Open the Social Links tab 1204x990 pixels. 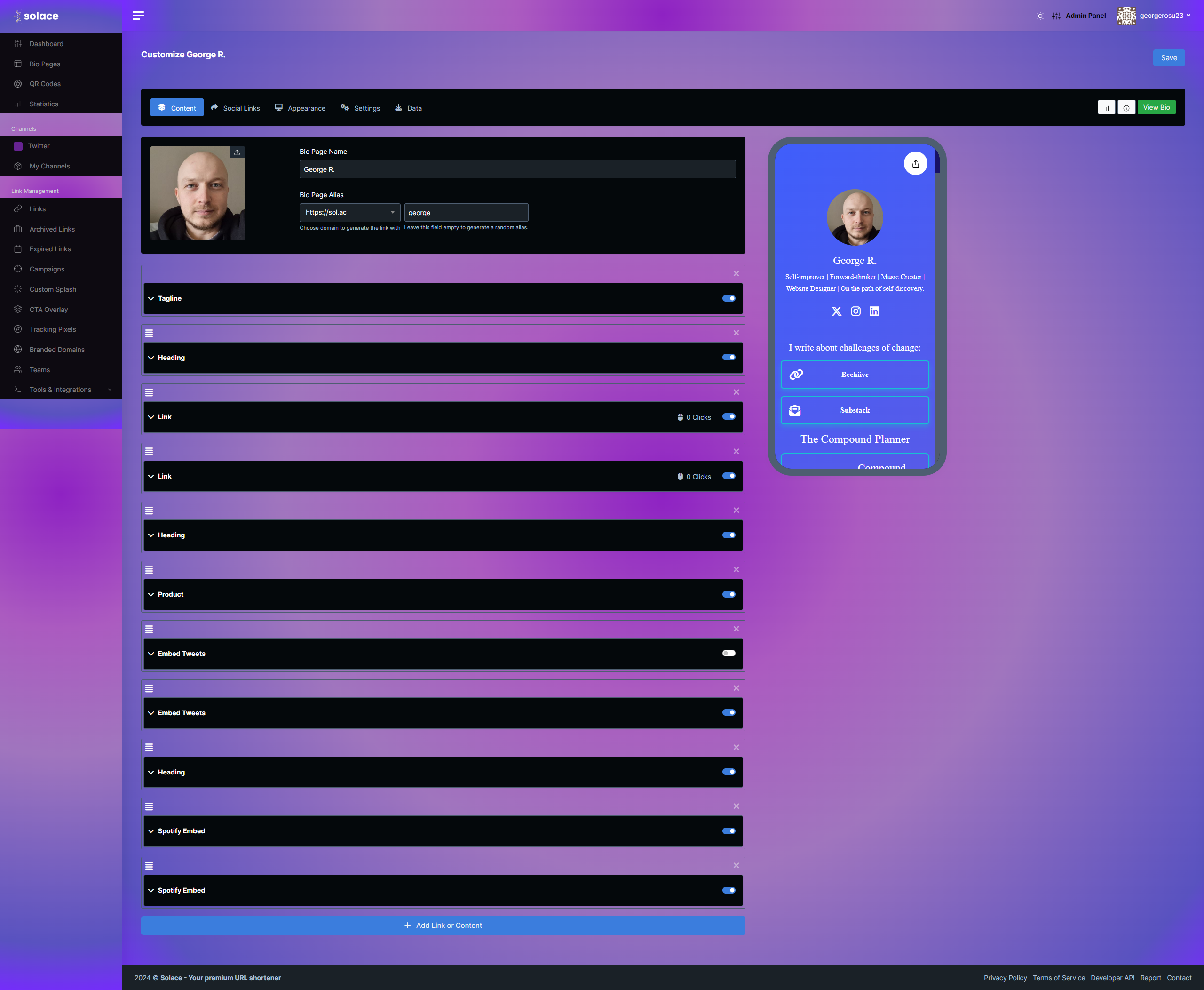236,108
